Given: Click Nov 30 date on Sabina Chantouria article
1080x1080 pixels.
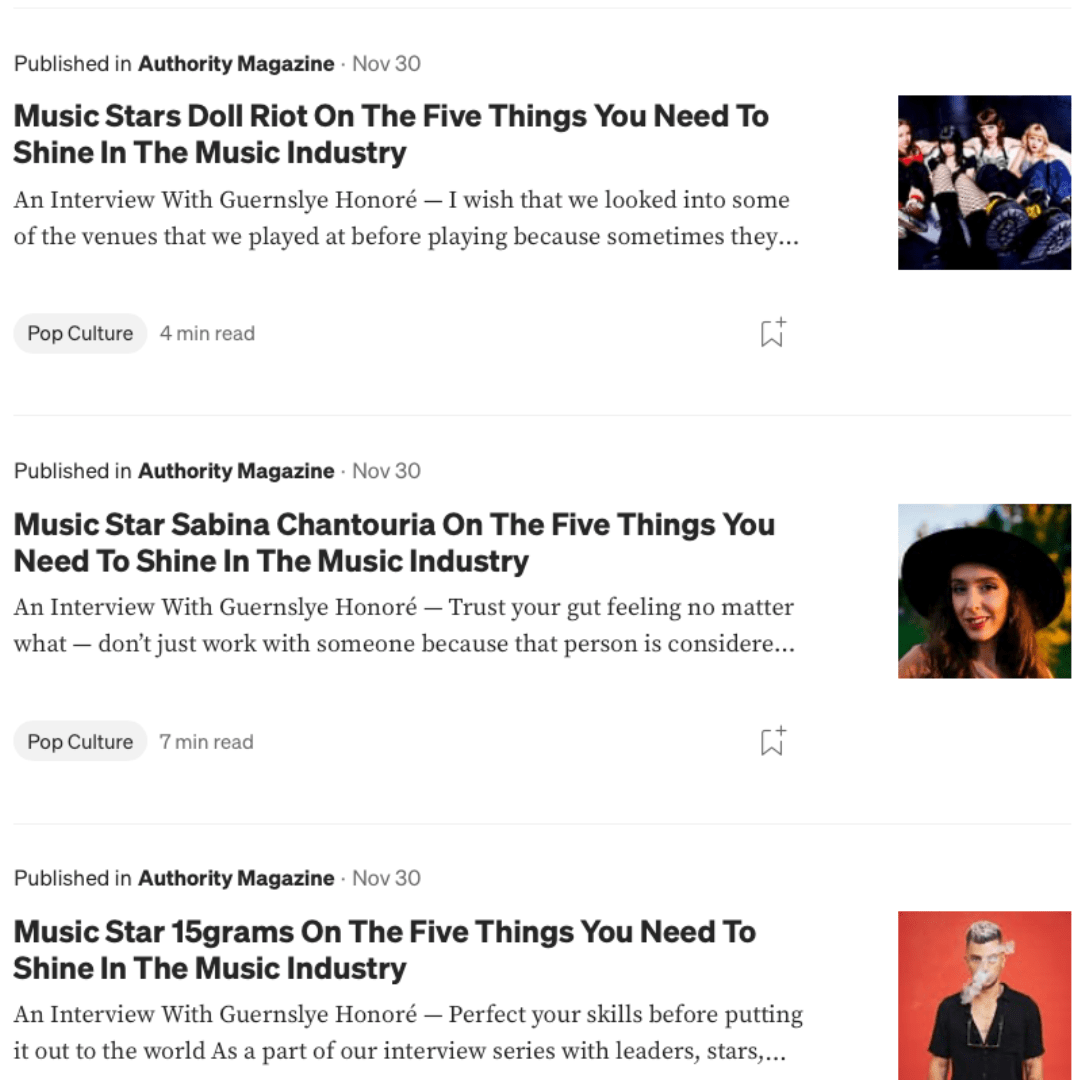Looking at the screenshot, I should pos(386,471).
